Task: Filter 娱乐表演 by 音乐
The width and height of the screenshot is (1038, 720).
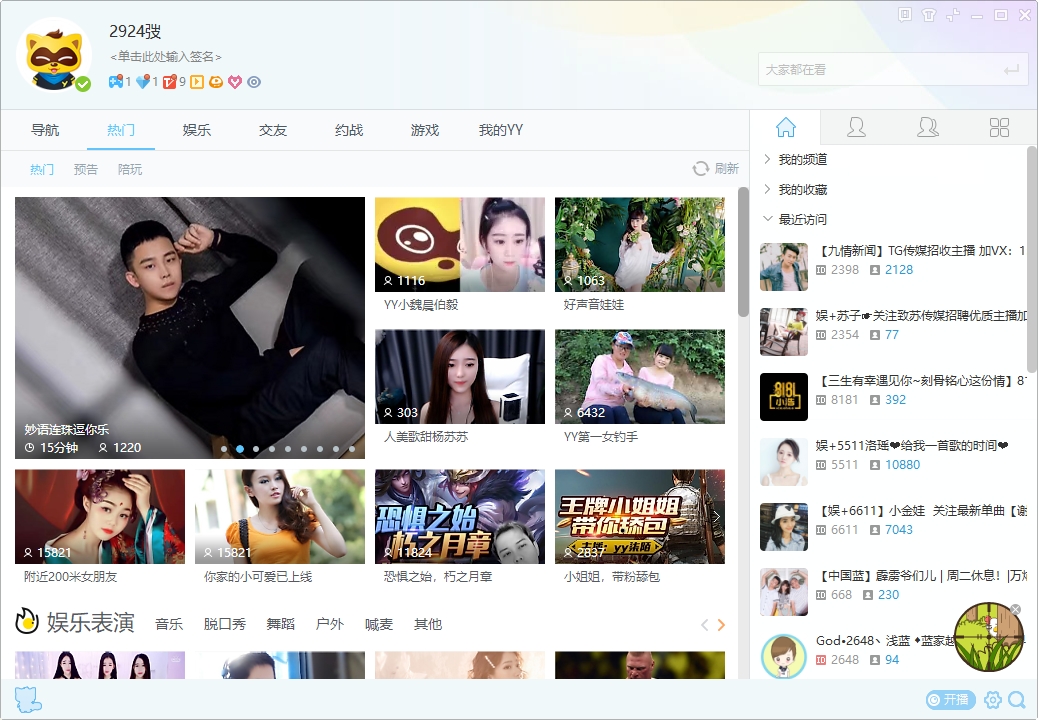Action: click(x=169, y=624)
